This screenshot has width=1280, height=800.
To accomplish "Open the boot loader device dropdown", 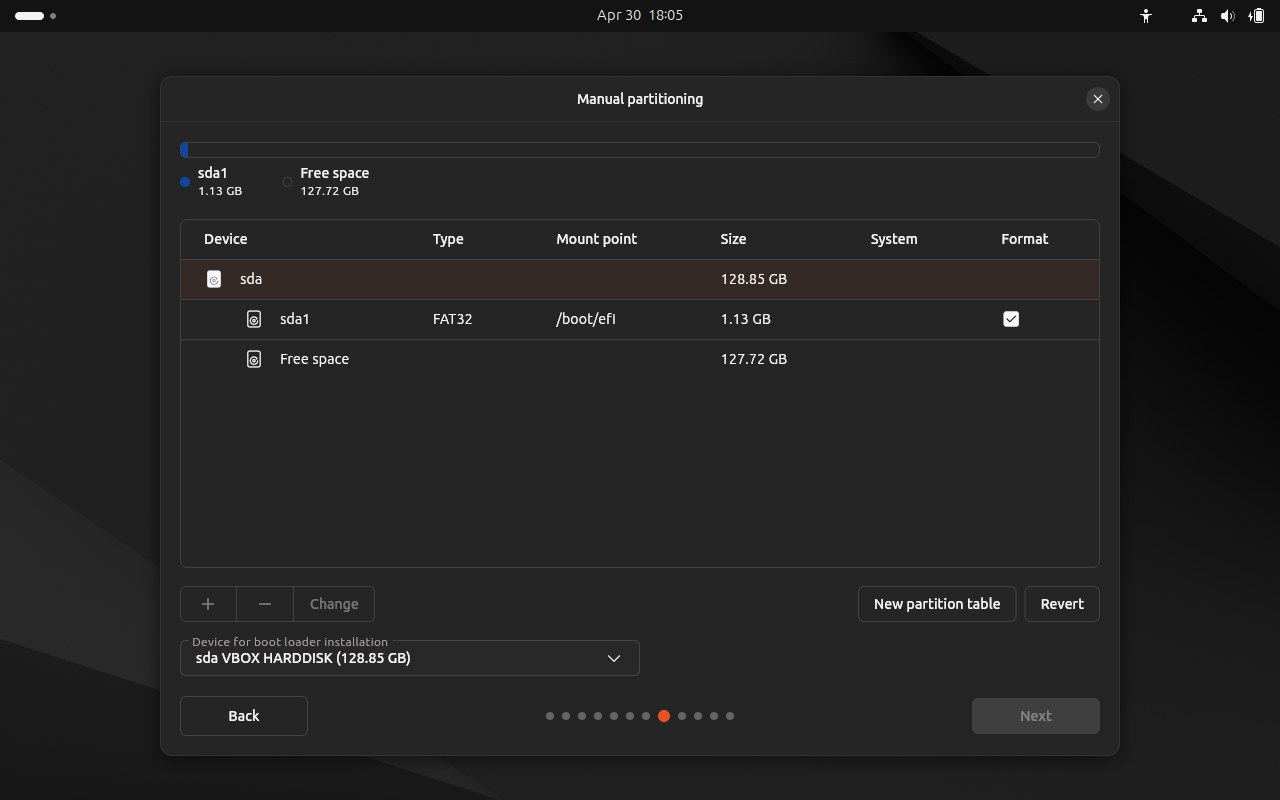I will tap(409, 658).
